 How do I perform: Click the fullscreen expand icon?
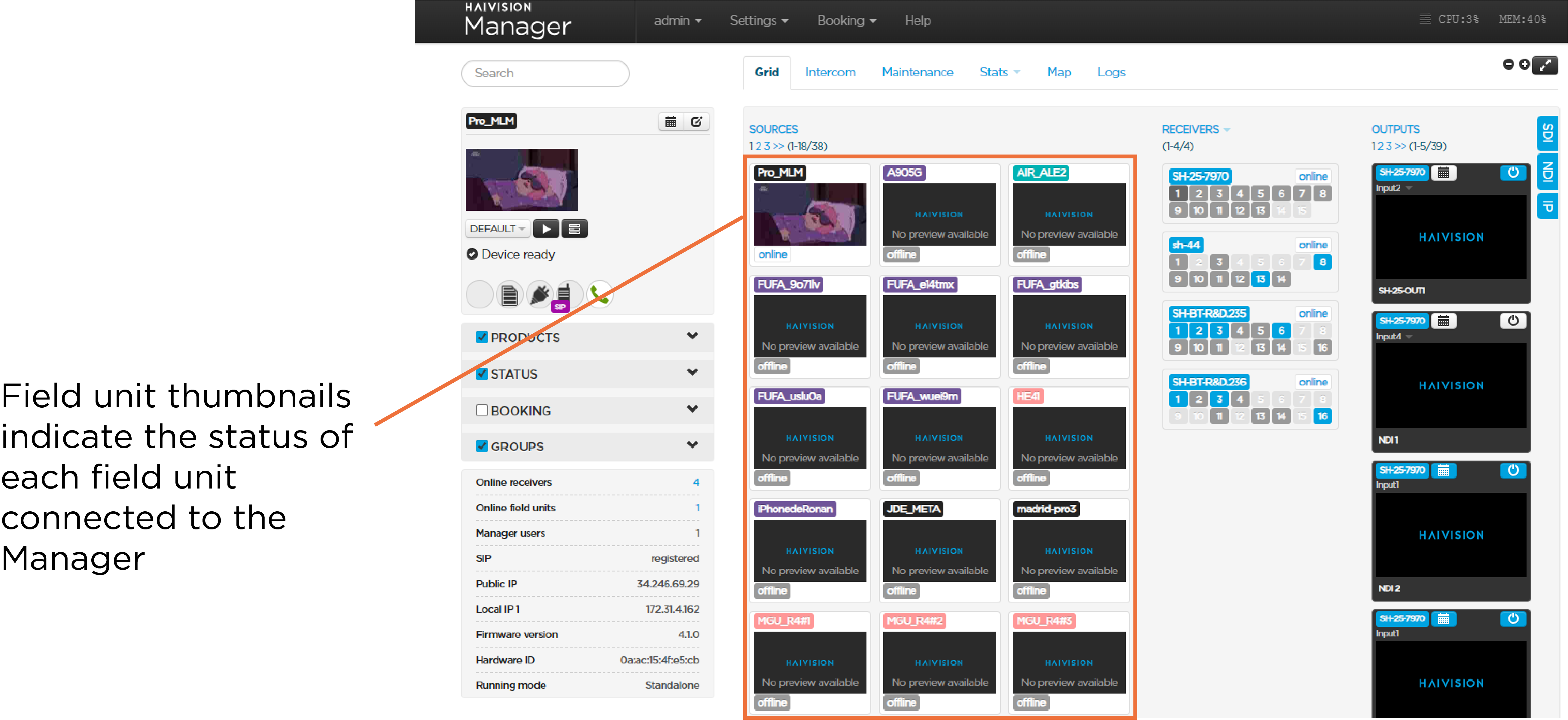pyautogui.click(x=1545, y=65)
